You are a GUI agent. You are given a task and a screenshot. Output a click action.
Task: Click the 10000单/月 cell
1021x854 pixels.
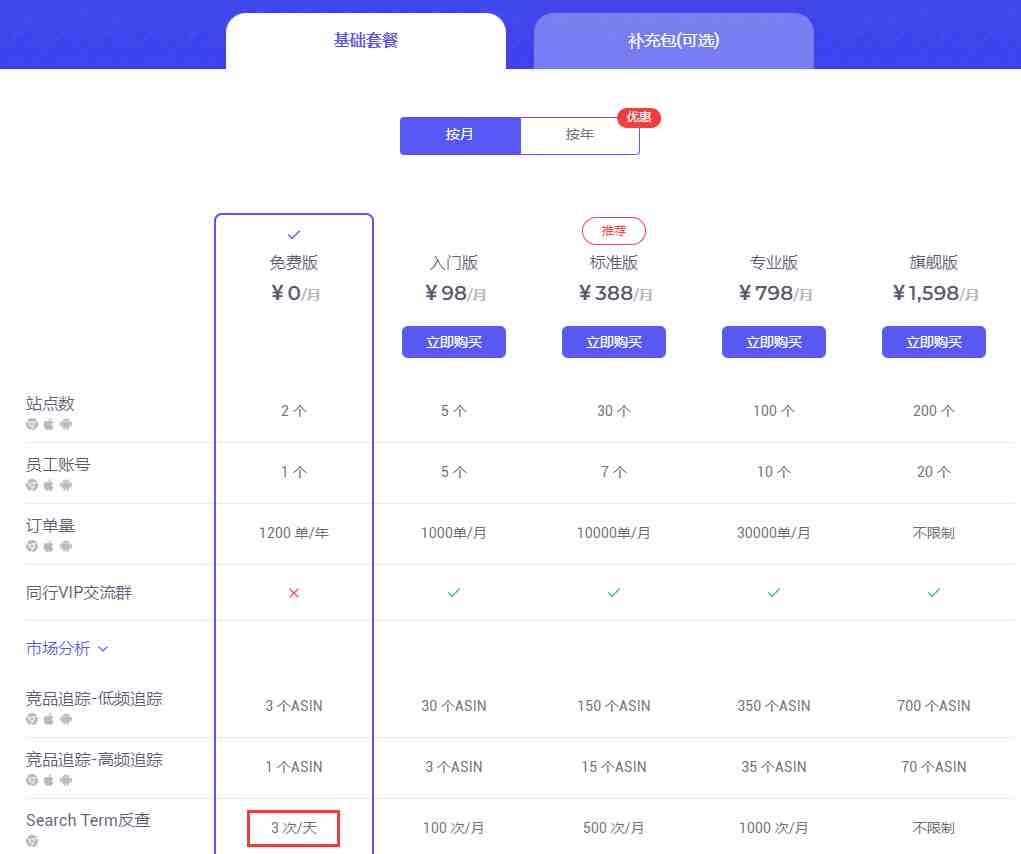pos(613,533)
